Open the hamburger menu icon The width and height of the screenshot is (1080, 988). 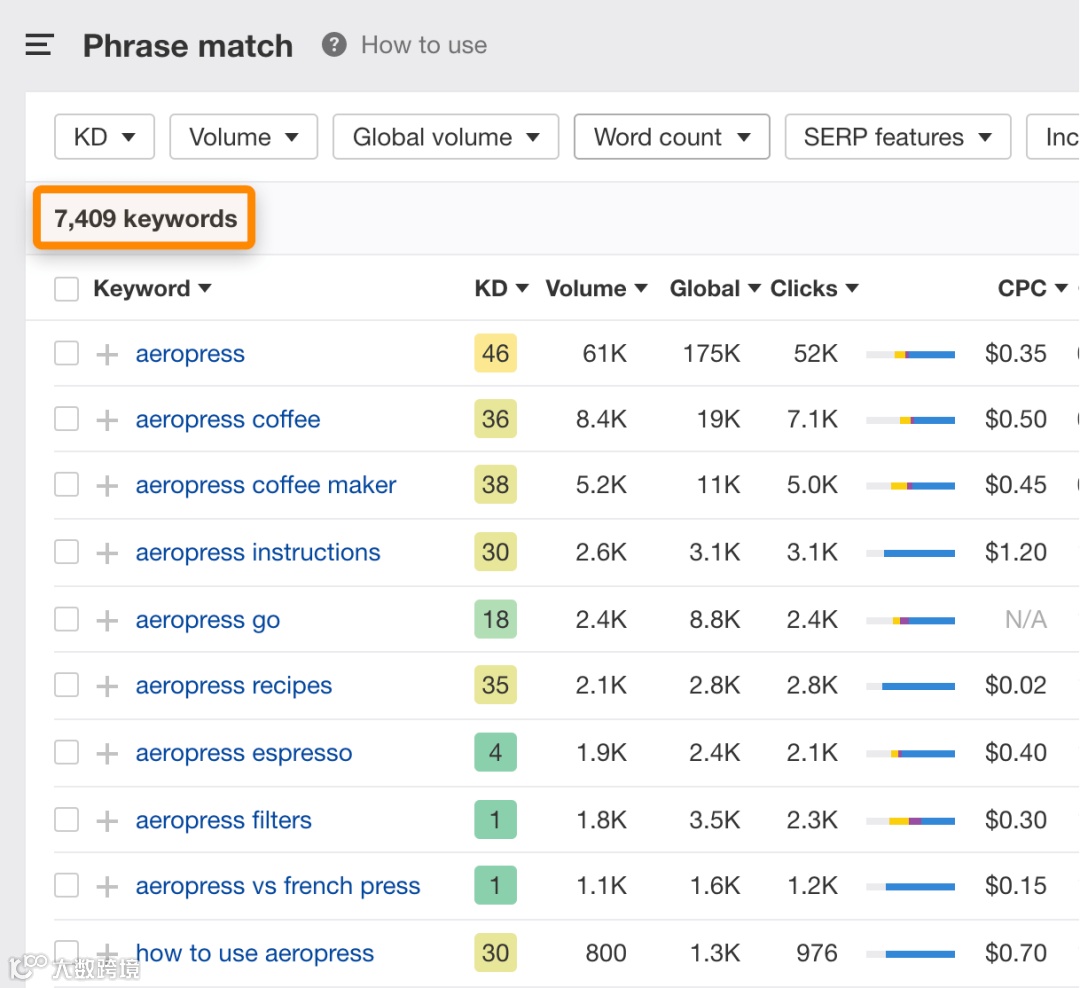(x=39, y=45)
